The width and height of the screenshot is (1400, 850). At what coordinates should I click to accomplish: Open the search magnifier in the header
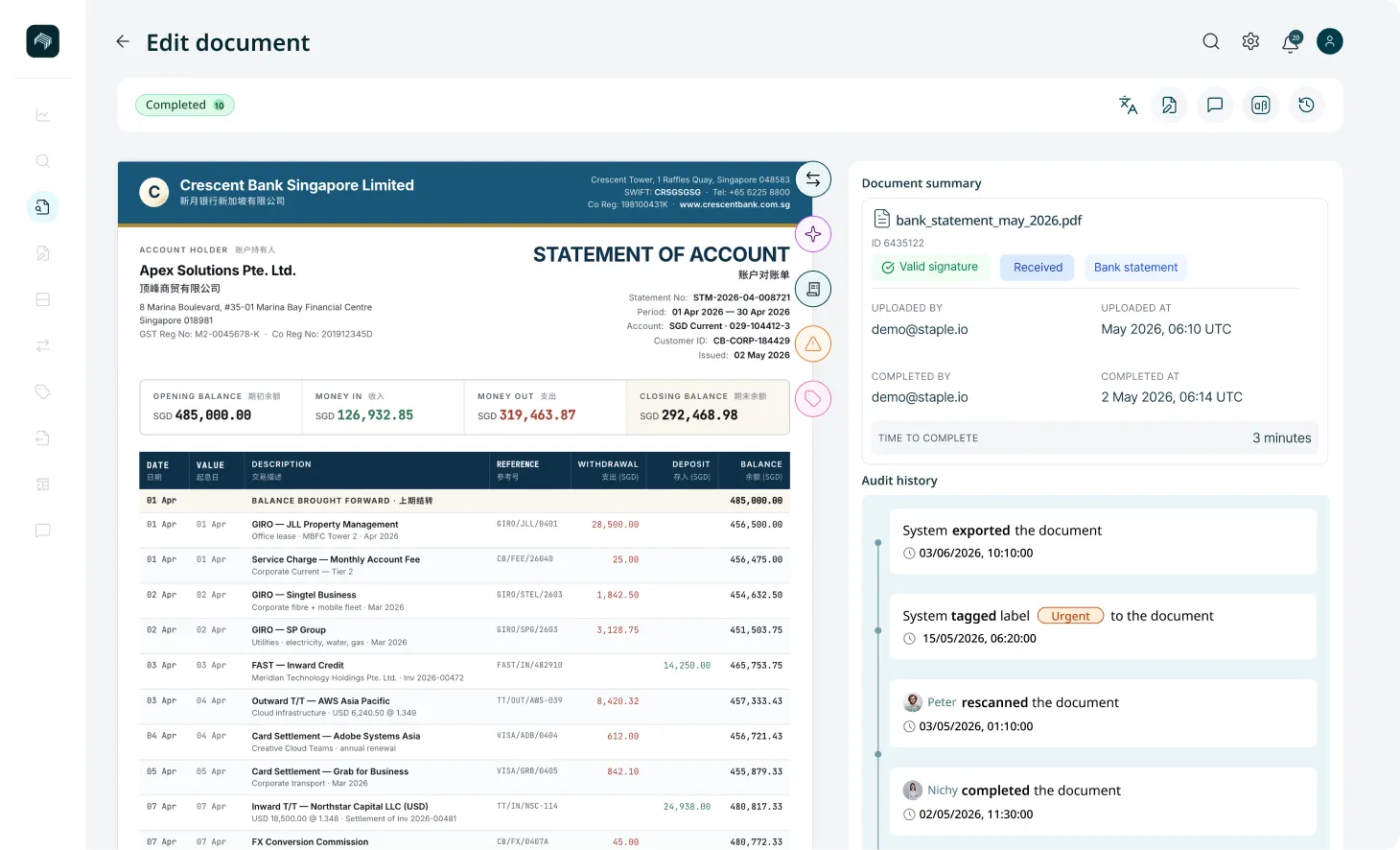pyautogui.click(x=1211, y=41)
